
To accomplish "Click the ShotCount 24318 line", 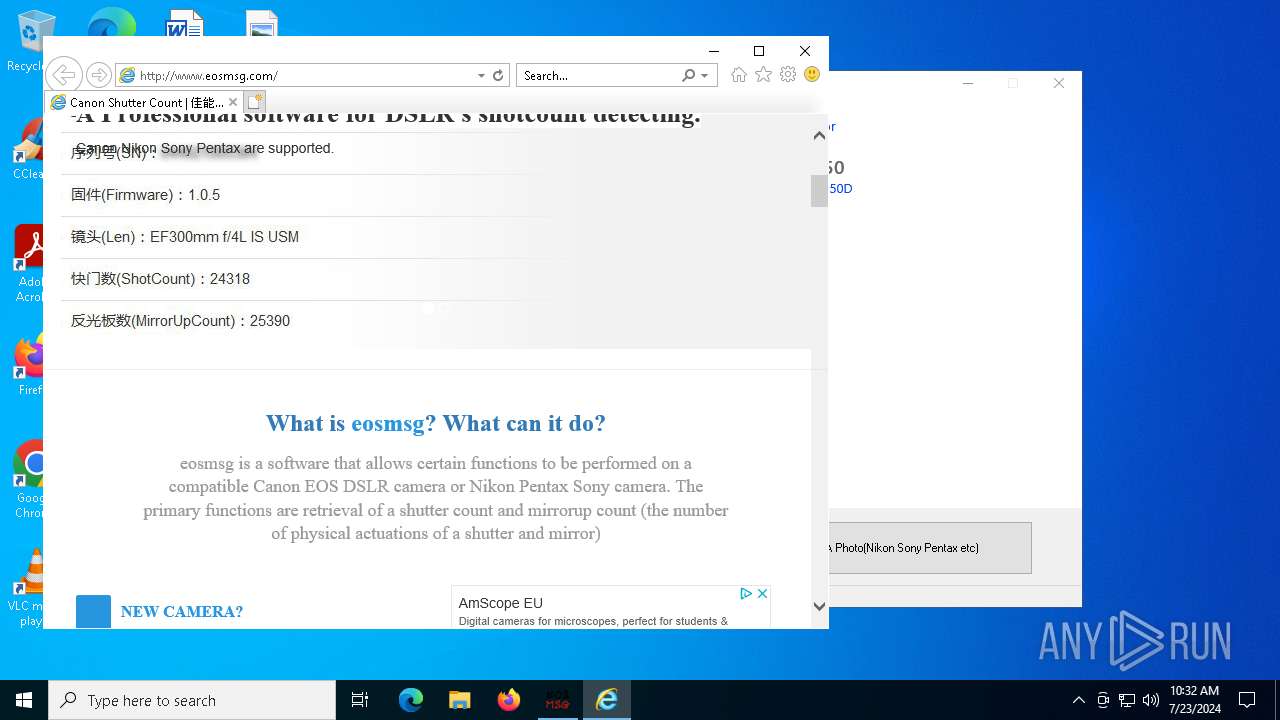I will (x=160, y=279).
